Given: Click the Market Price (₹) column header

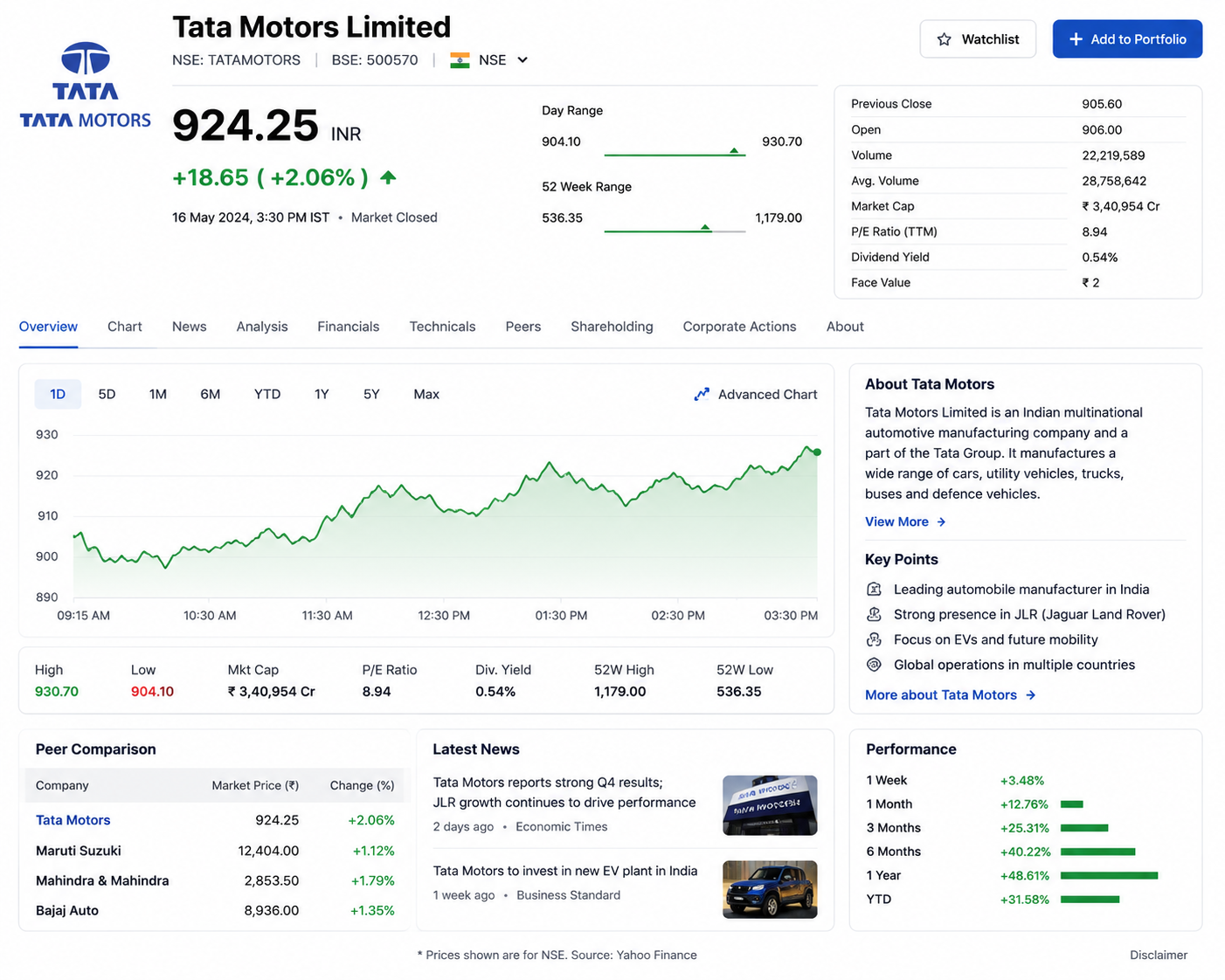Looking at the screenshot, I should [255, 785].
